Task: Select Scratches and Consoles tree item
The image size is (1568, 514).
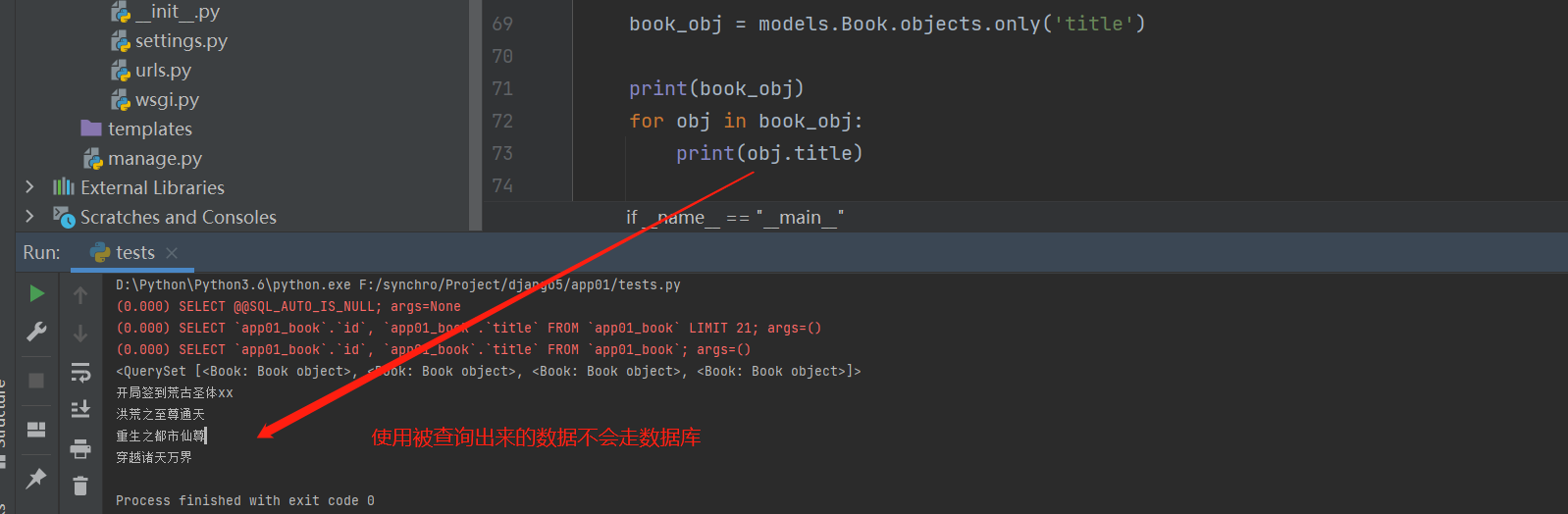Action: pos(178,217)
